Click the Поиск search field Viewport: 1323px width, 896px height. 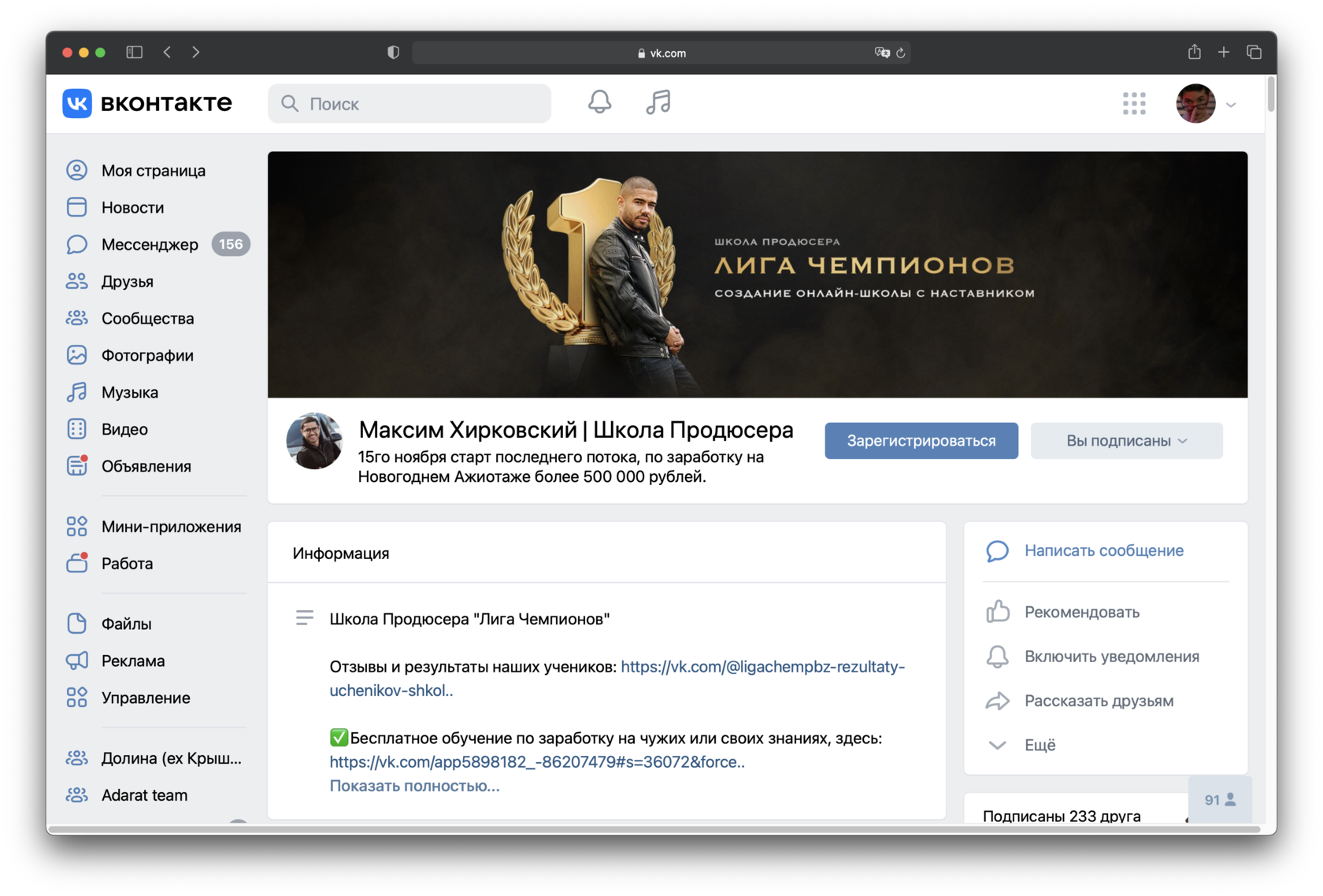click(x=409, y=103)
